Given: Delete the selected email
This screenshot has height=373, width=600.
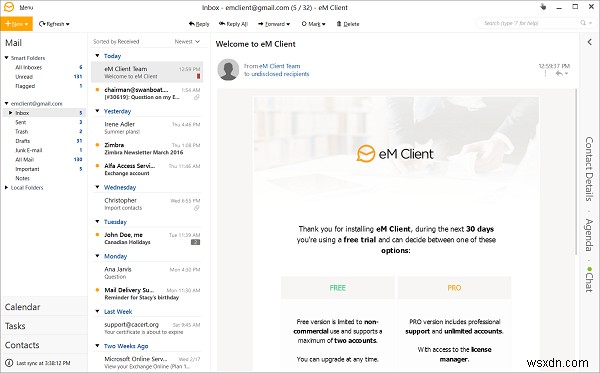Looking at the screenshot, I should point(348,24).
